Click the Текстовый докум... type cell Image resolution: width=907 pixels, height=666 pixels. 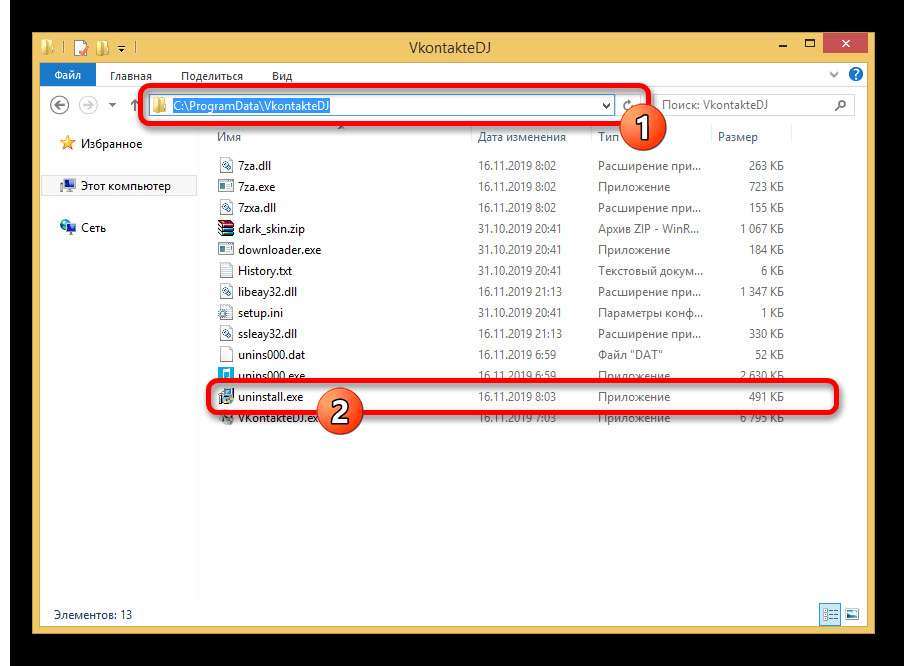click(650, 271)
